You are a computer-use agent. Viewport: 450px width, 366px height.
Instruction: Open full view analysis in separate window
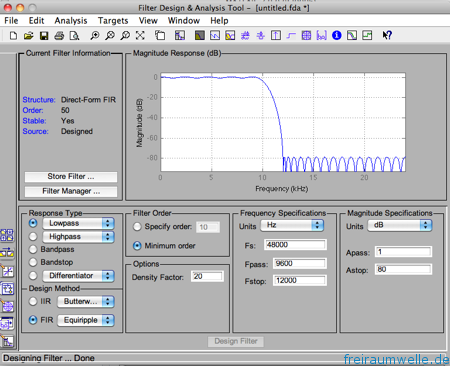(x=160, y=35)
